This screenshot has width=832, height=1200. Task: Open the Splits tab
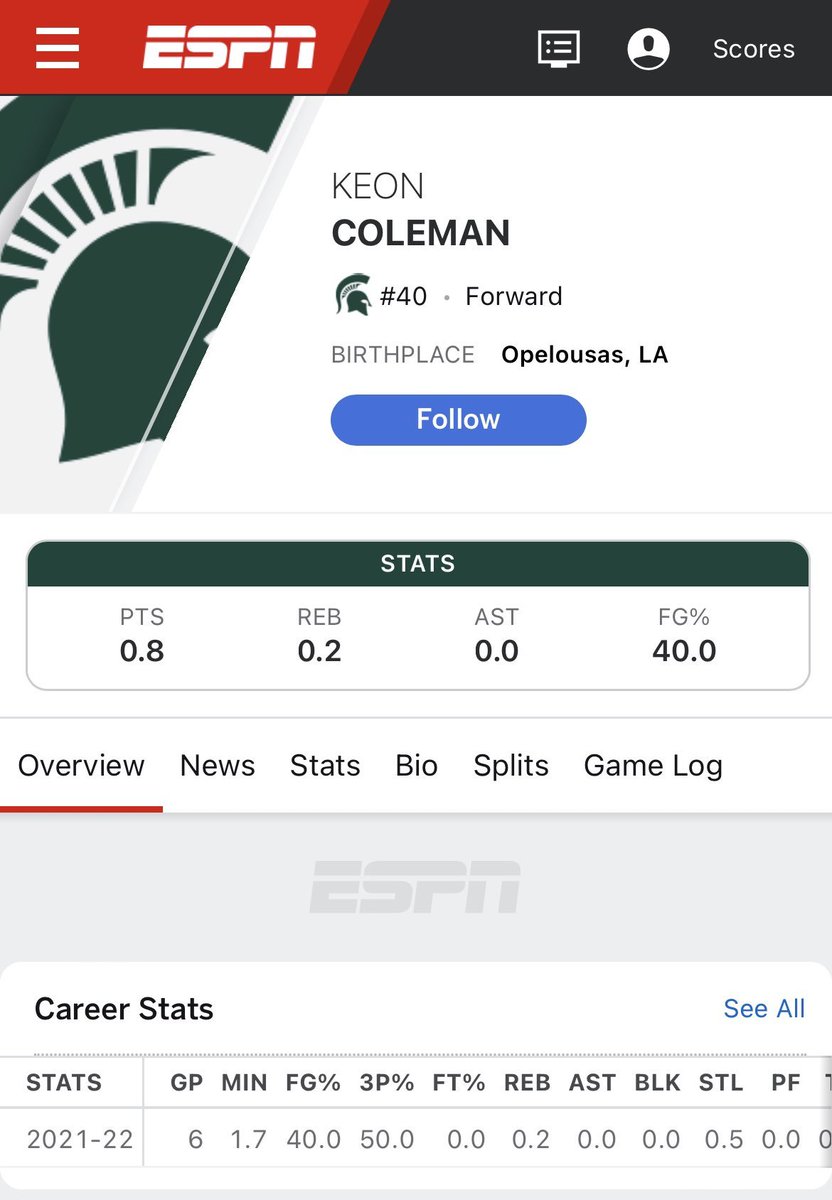(x=511, y=765)
